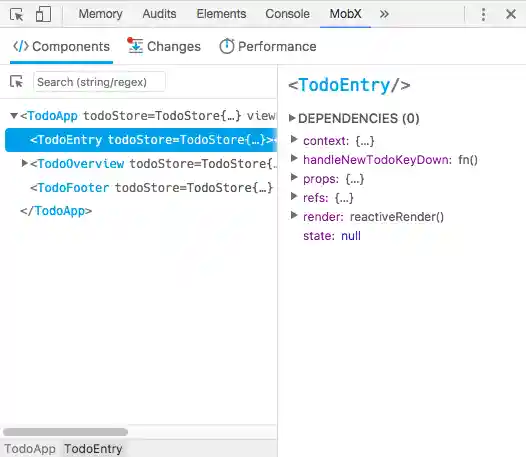Switch to the Elements tab
Screen dimensions: 526x457
click(x=221, y=14)
